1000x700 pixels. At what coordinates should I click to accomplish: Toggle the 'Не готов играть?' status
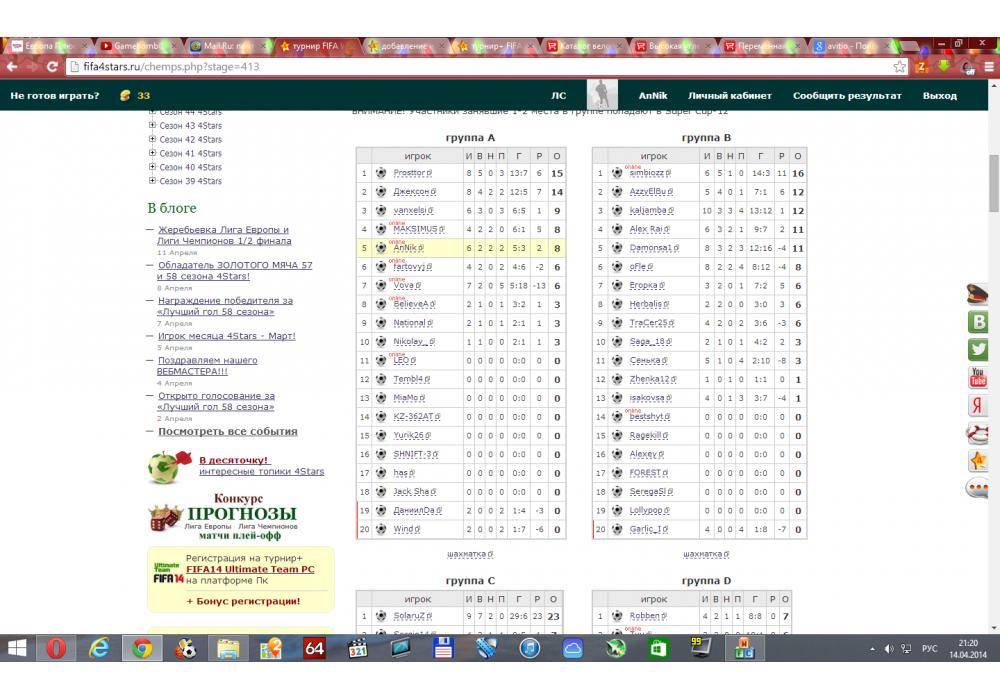[55, 96]
